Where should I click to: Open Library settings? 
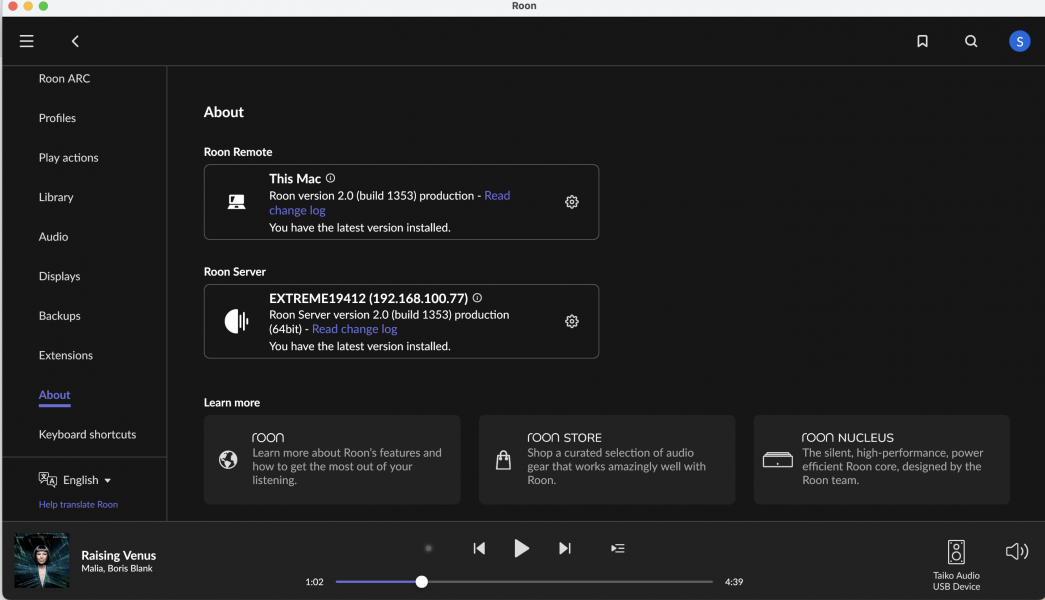[56, 197]
